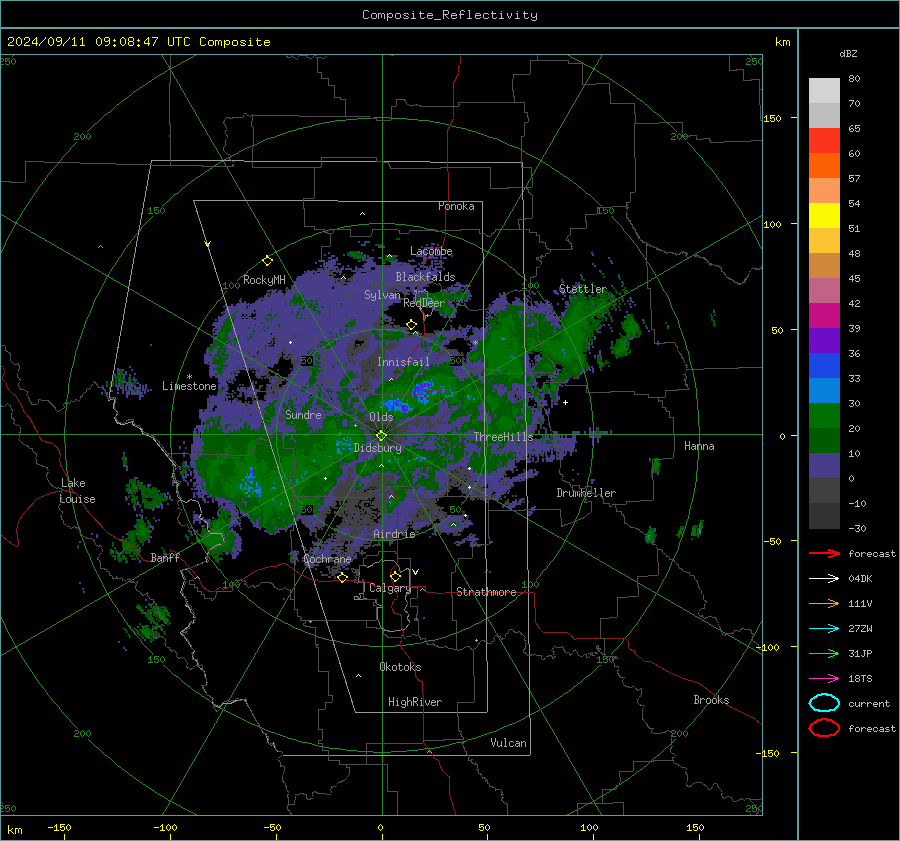
Task: Click the Vulcan label
Action: [509, 743]
